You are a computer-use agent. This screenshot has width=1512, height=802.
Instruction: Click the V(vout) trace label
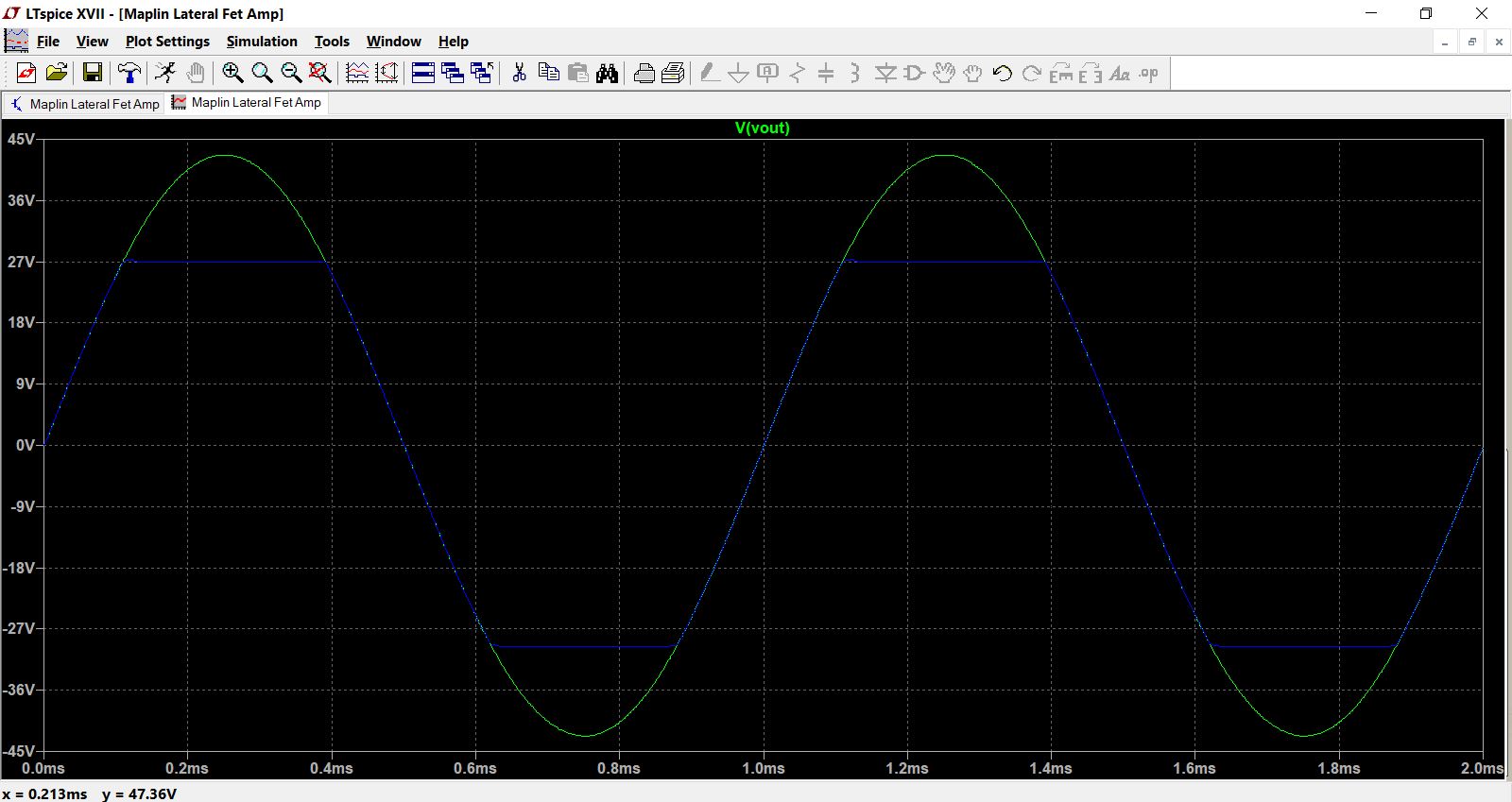click(x=762, y=128)
